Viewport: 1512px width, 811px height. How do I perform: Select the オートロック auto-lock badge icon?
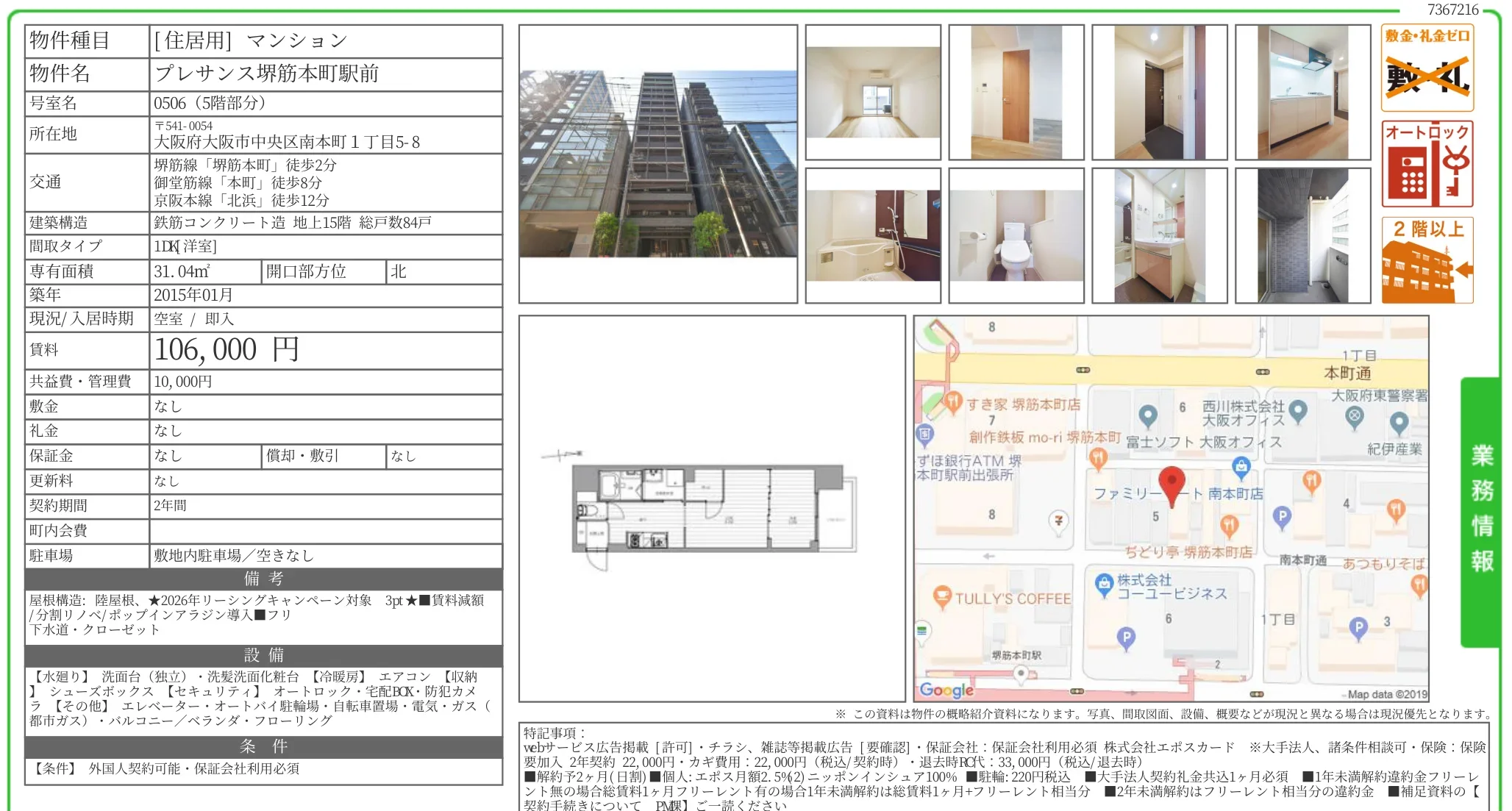tap(1427, 163)
